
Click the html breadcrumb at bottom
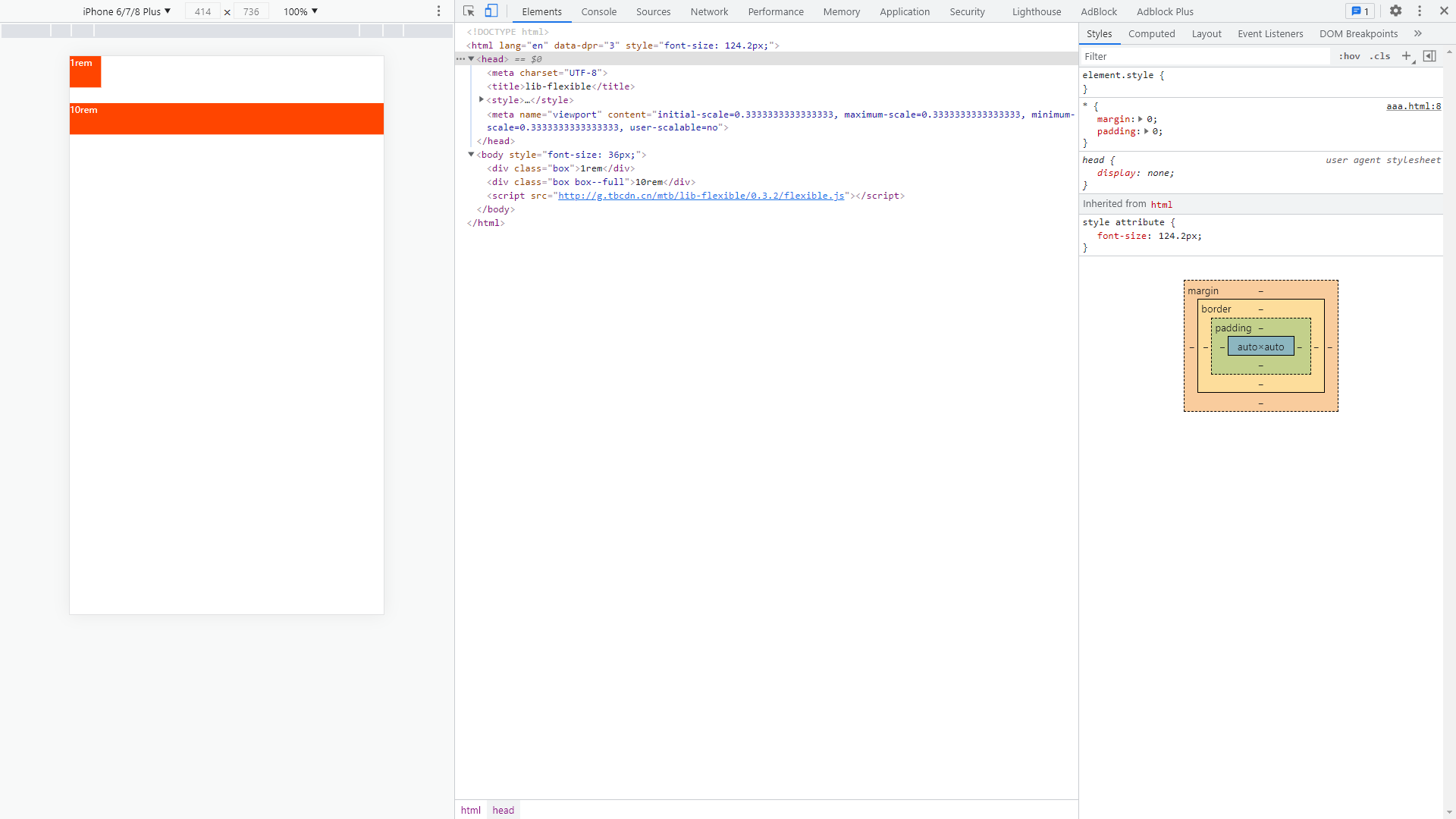click(471, 810)
